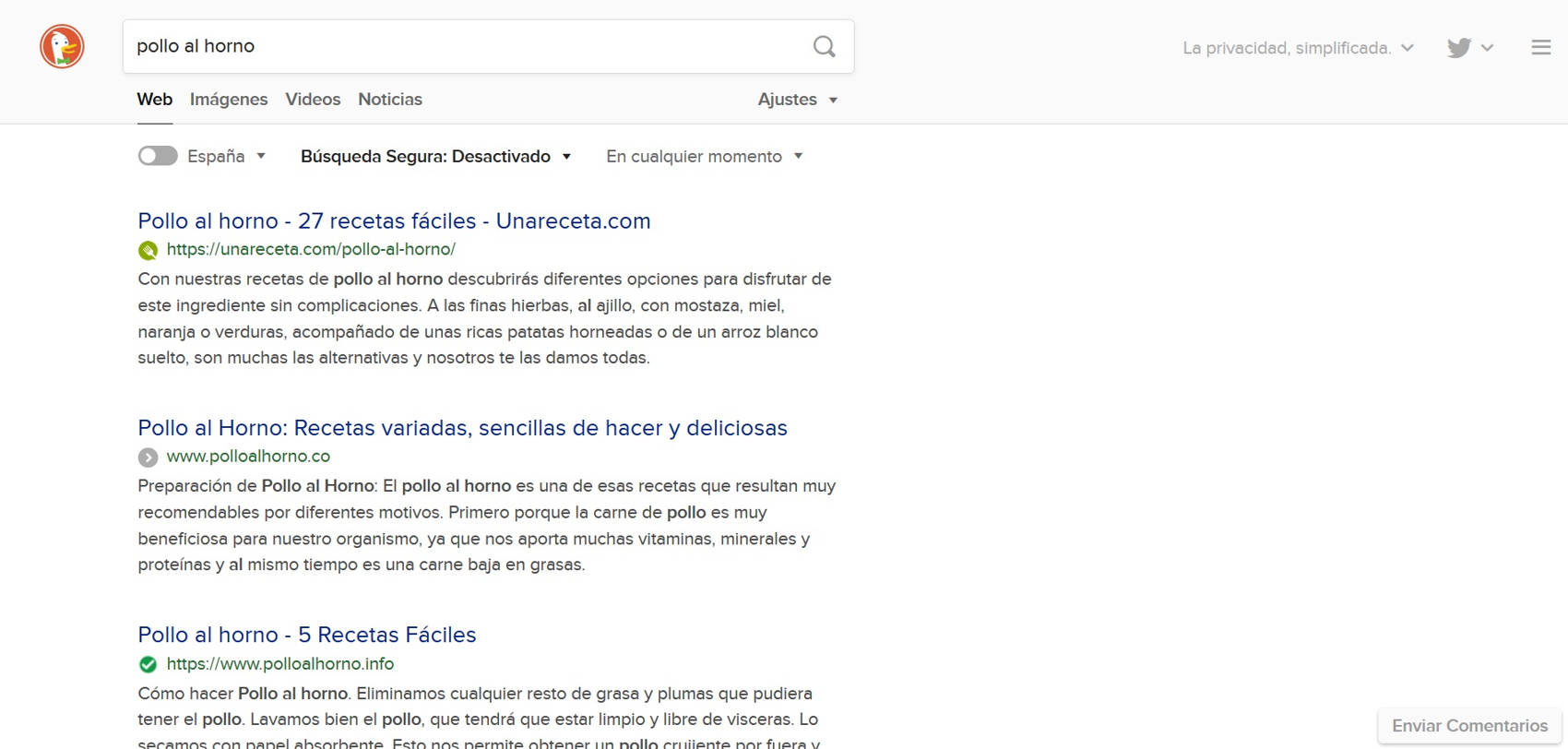Screen dimensions: 1568x749
Task: Click the magnifying glass search icon
Action: pyautogui.click(x=825, y=46)
